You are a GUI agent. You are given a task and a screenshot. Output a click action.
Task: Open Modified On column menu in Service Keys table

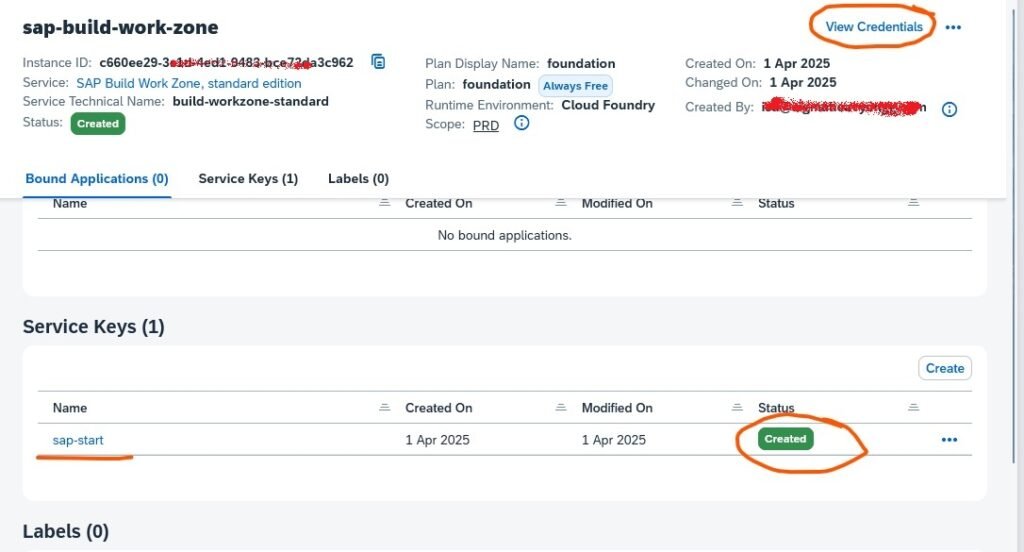[737, 408]
